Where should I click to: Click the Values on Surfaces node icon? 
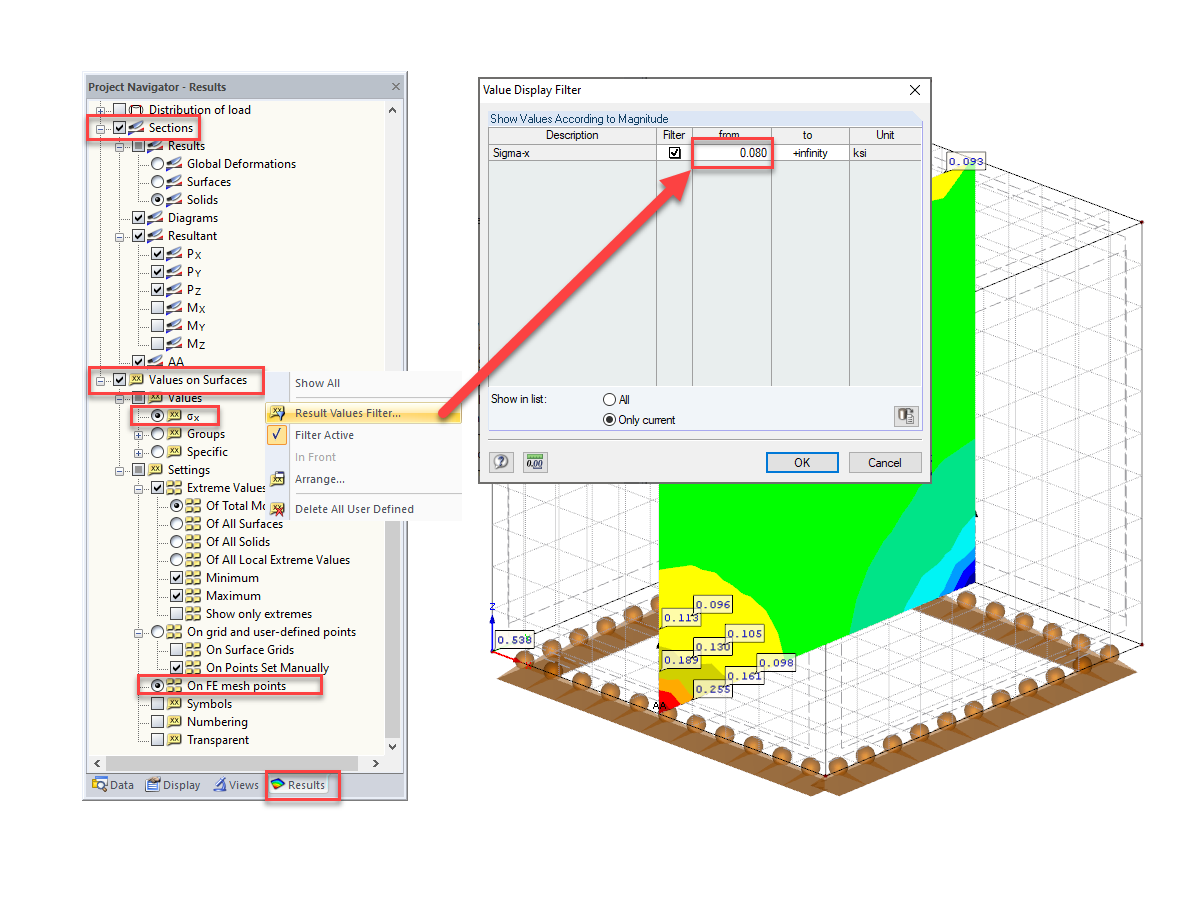pyautogui.click(x=137, y=380)
